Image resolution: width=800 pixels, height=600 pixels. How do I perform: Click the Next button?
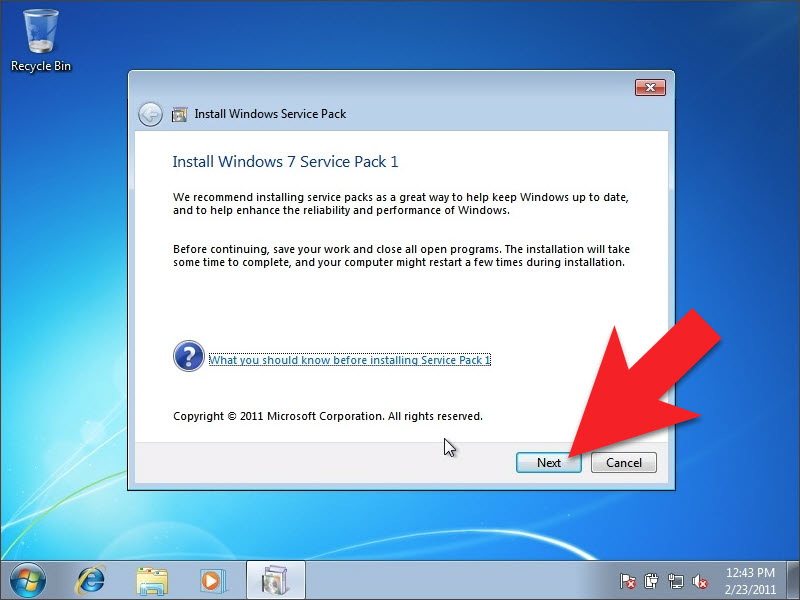point(548,462)
